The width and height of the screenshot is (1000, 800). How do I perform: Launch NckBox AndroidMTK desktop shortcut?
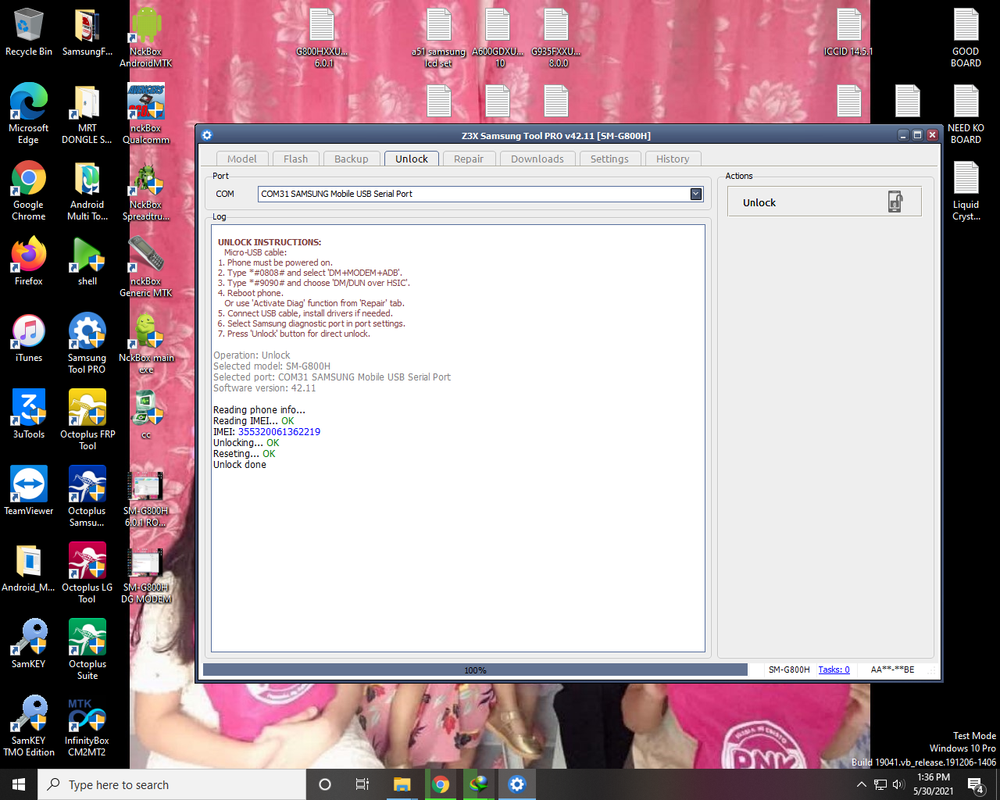point(145,37)
